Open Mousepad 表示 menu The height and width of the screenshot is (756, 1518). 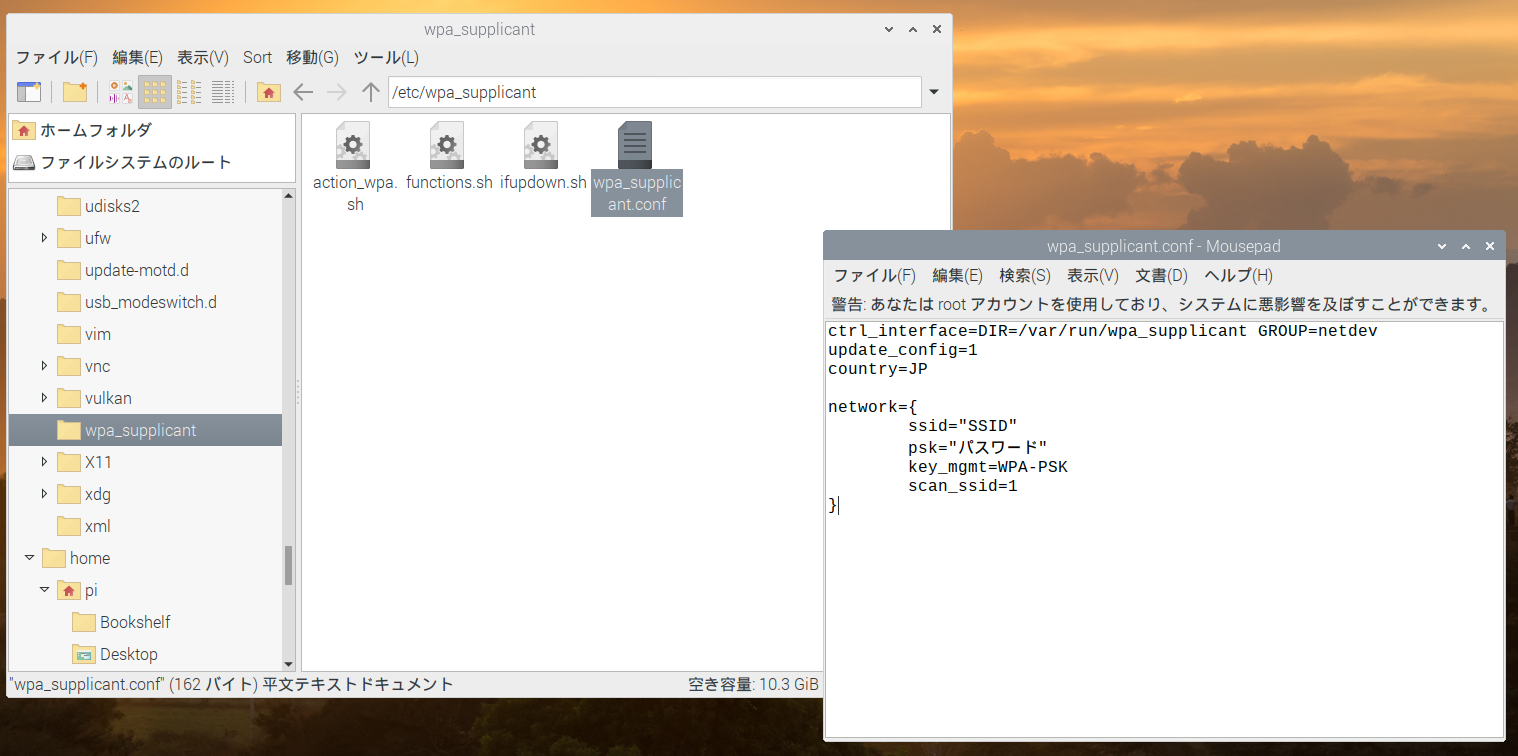point(1092,275)
